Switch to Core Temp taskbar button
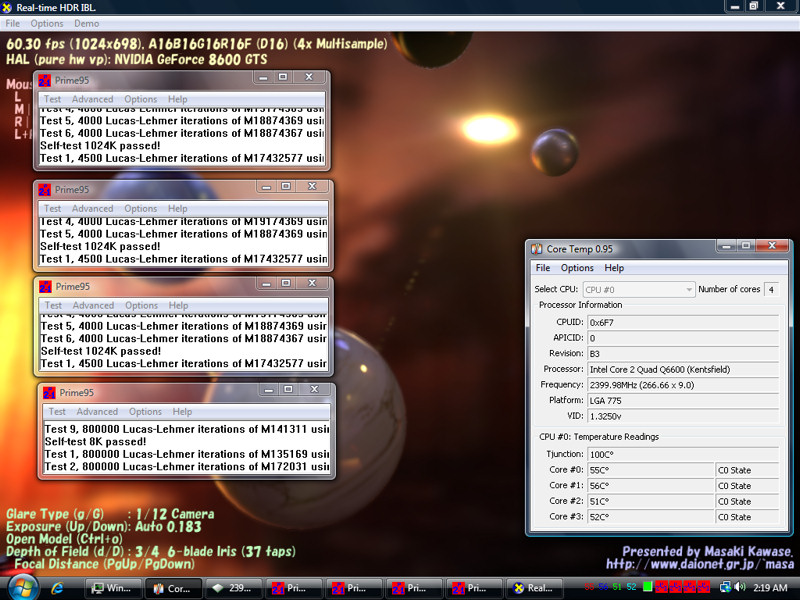The image size is (800, 600). point(173,588)
